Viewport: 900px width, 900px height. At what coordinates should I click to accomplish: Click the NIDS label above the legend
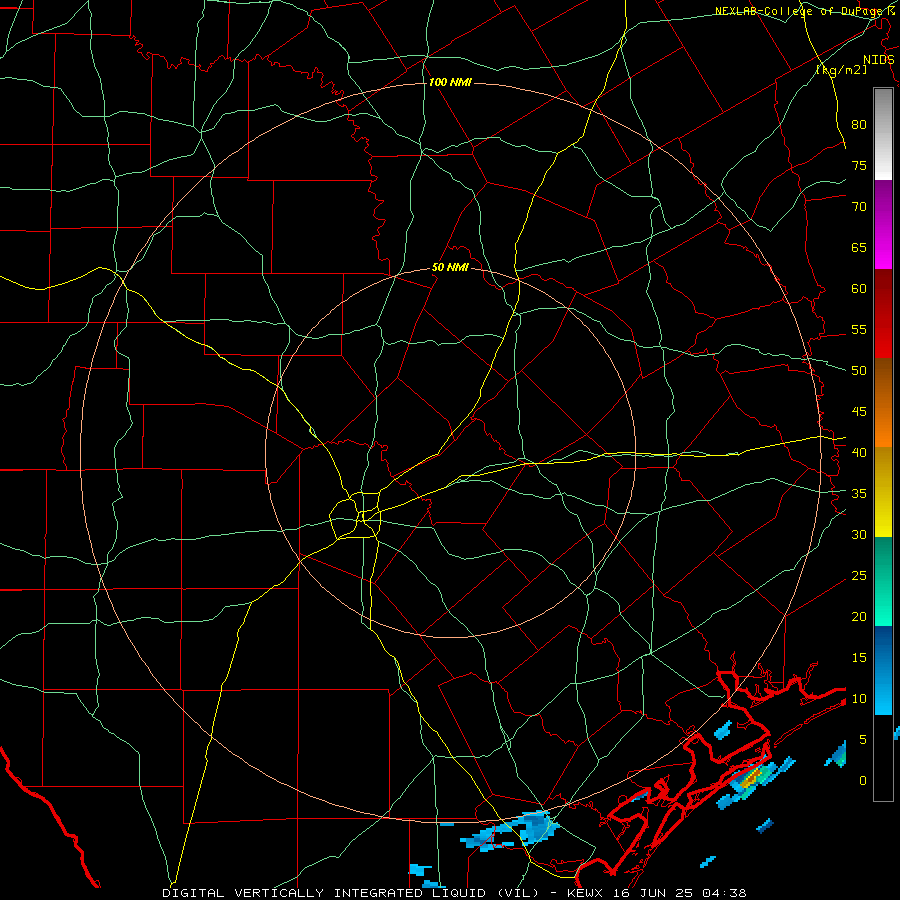click(x=878, y=60)
